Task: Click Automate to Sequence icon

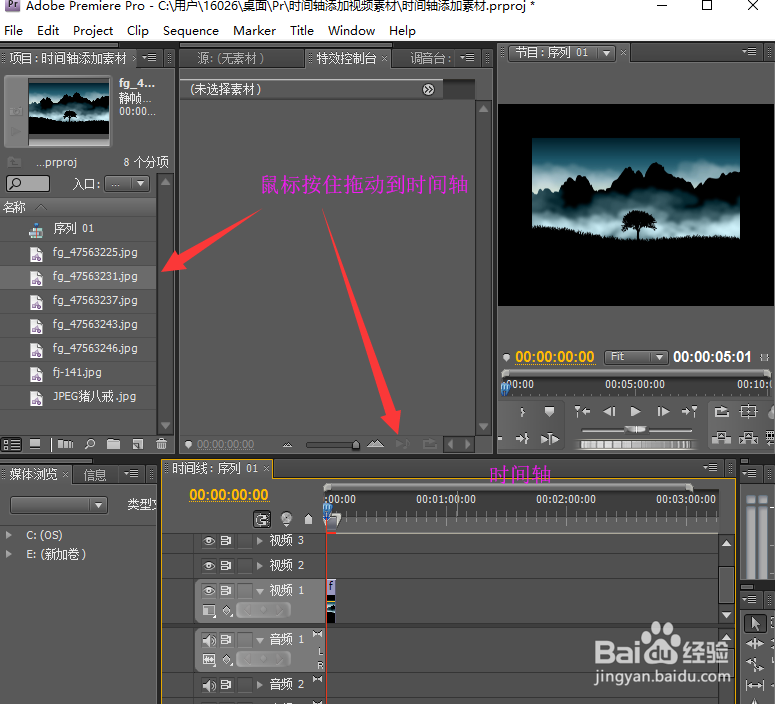Action: pyautogui.click(x=65, y=444)
